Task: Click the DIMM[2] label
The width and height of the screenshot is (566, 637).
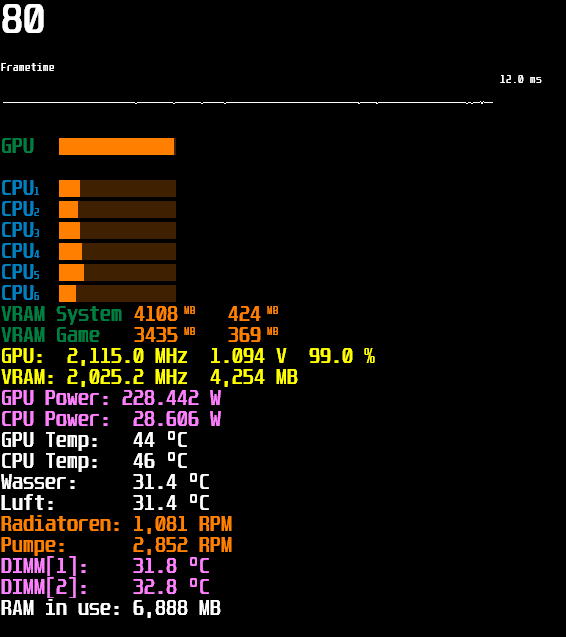Action: click(44, 587)
